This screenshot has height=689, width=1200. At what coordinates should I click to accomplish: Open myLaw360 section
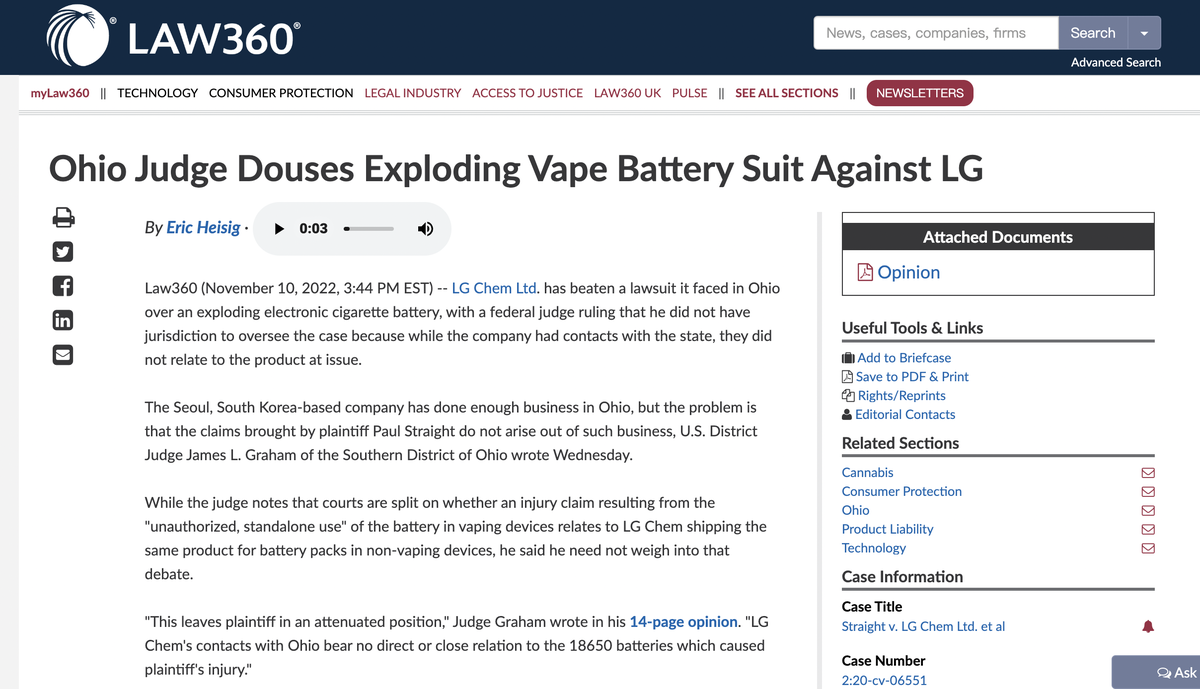[60, 93]
